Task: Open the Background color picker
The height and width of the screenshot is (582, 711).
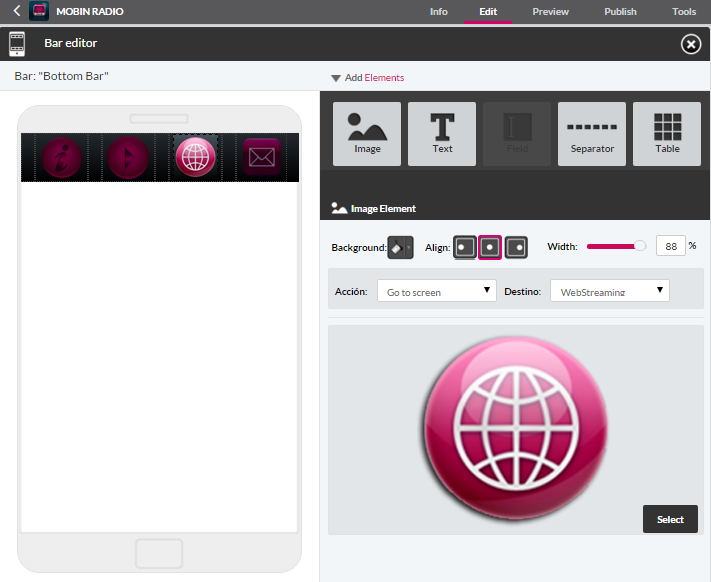Action: coord(400,247)
